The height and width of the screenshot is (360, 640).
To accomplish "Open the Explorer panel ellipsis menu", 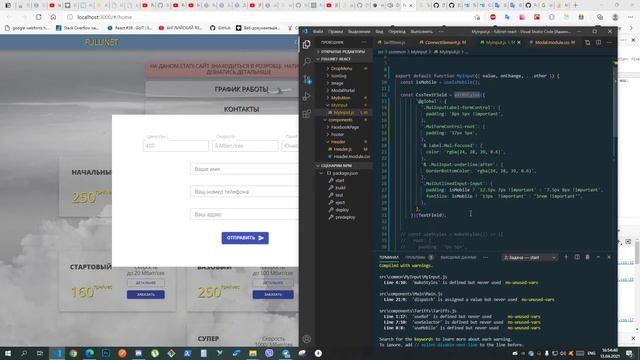I will (x=364, y=42).
